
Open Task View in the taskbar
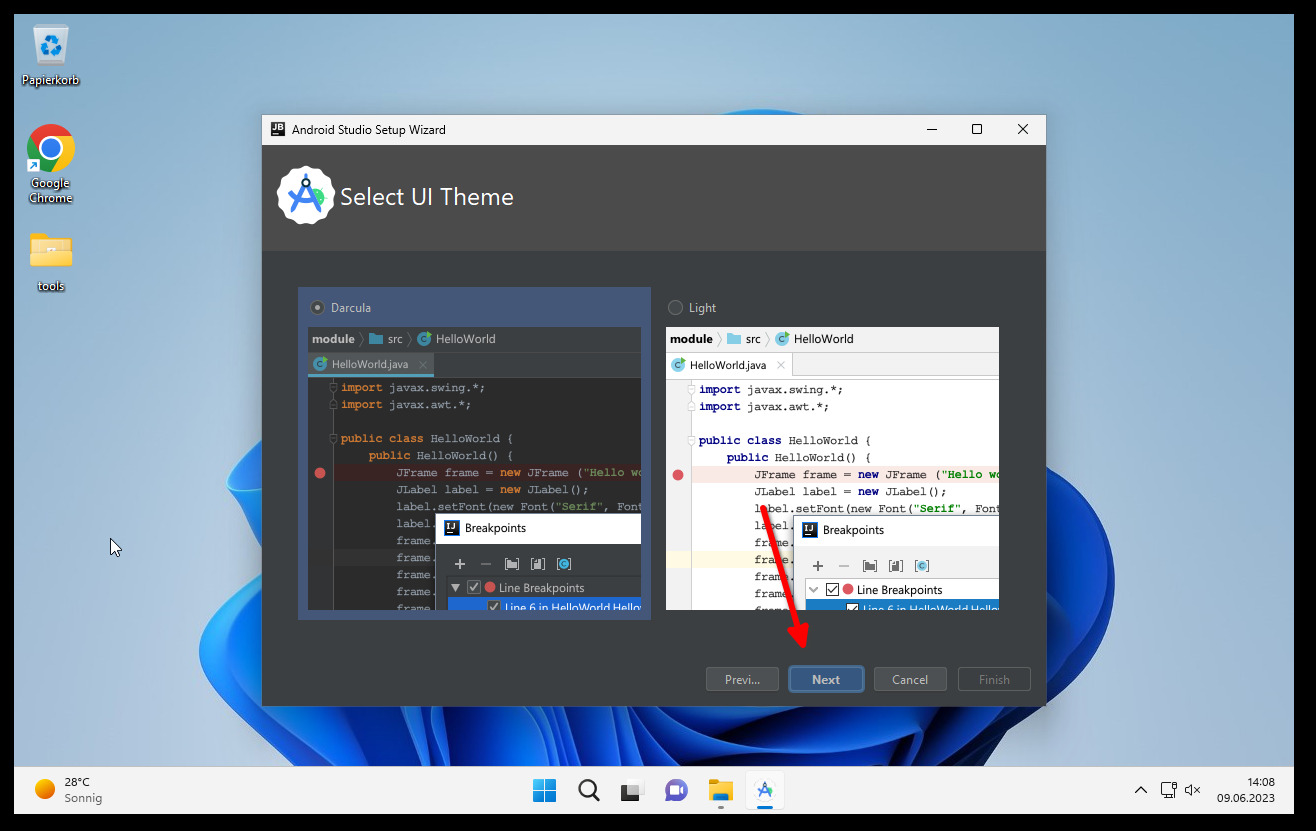pos(632,791)
